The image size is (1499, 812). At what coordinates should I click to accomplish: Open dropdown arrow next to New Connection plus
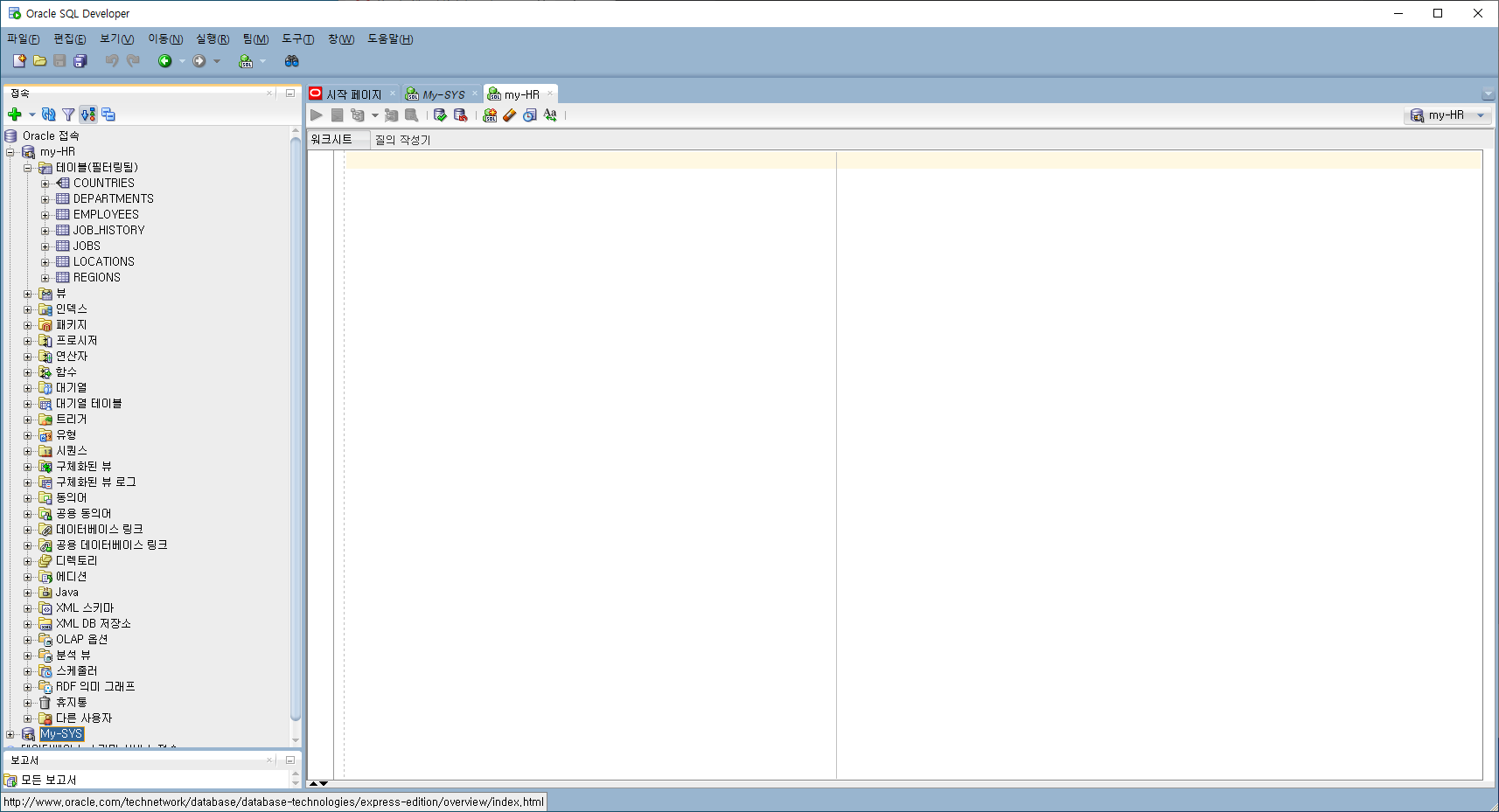tap(32, 115)
